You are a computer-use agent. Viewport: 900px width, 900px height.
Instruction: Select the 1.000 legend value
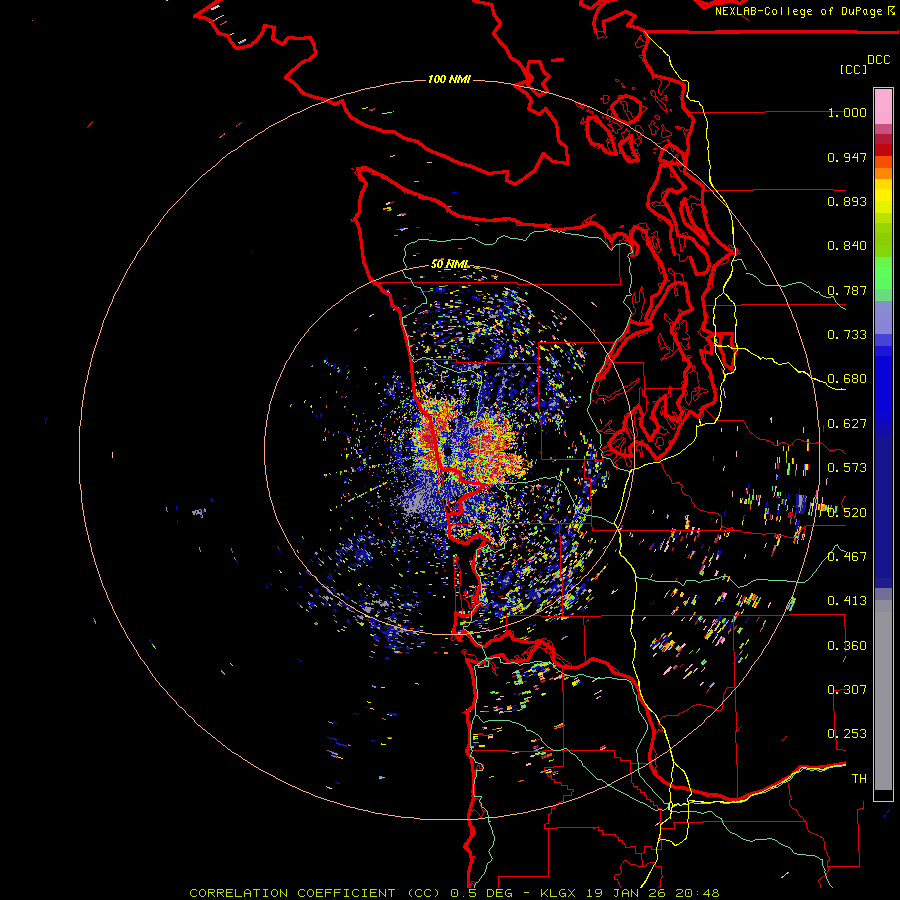click(847, 112)
